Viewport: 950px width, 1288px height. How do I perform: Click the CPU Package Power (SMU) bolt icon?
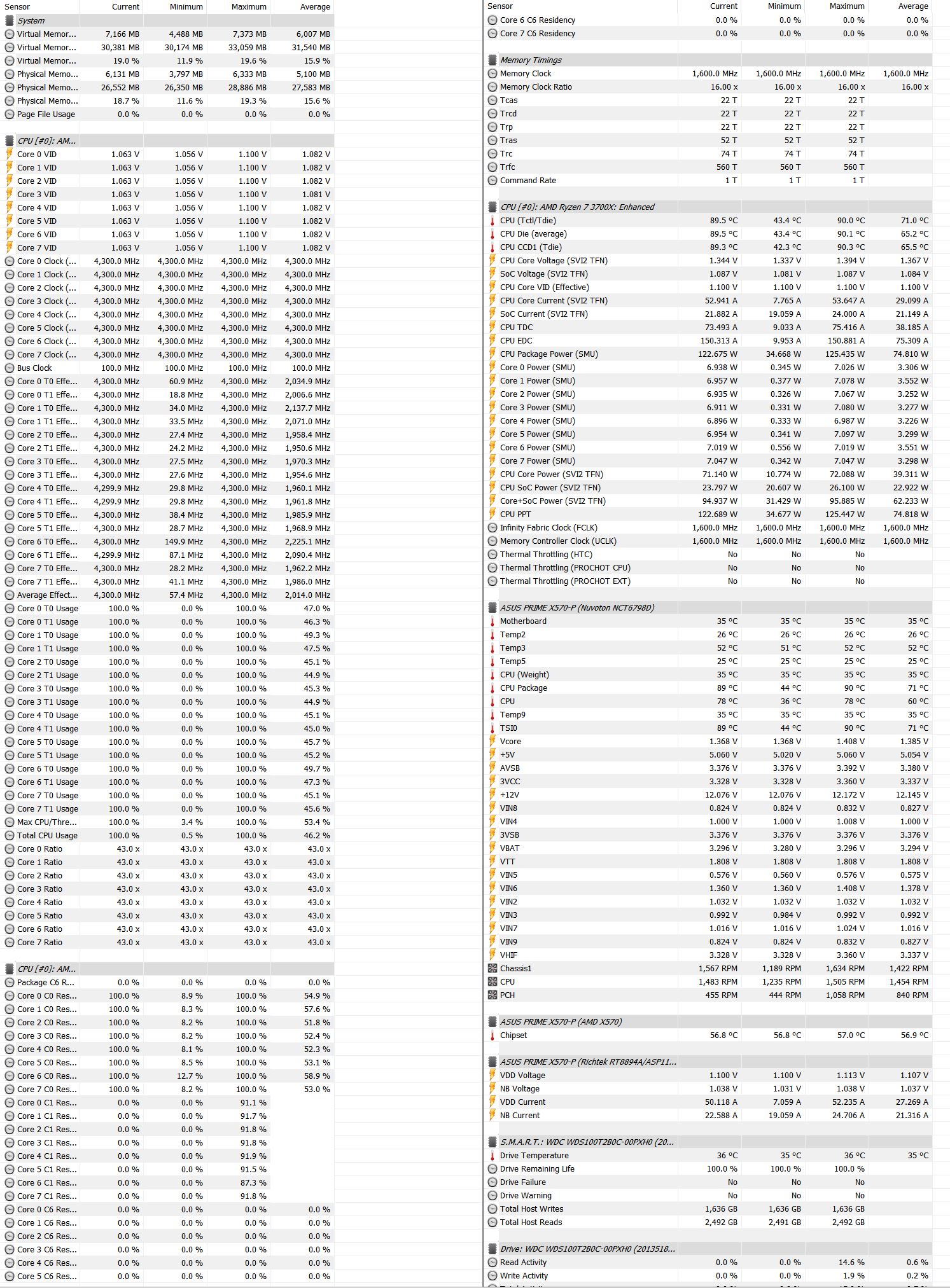pyautogui.click(x=492, y=354)
